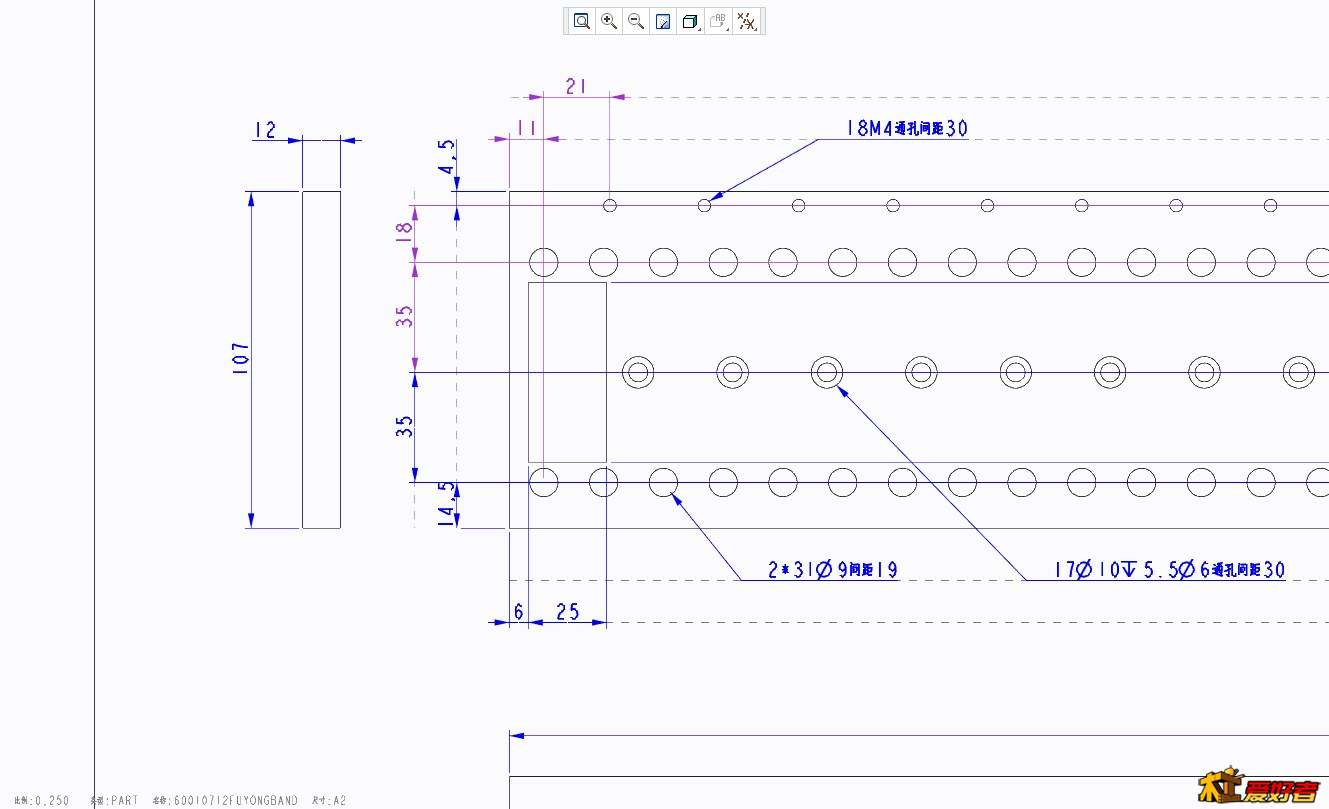Click the PART type label in footer
This screenshot has width=1329, height=809.
coord(125,801)
